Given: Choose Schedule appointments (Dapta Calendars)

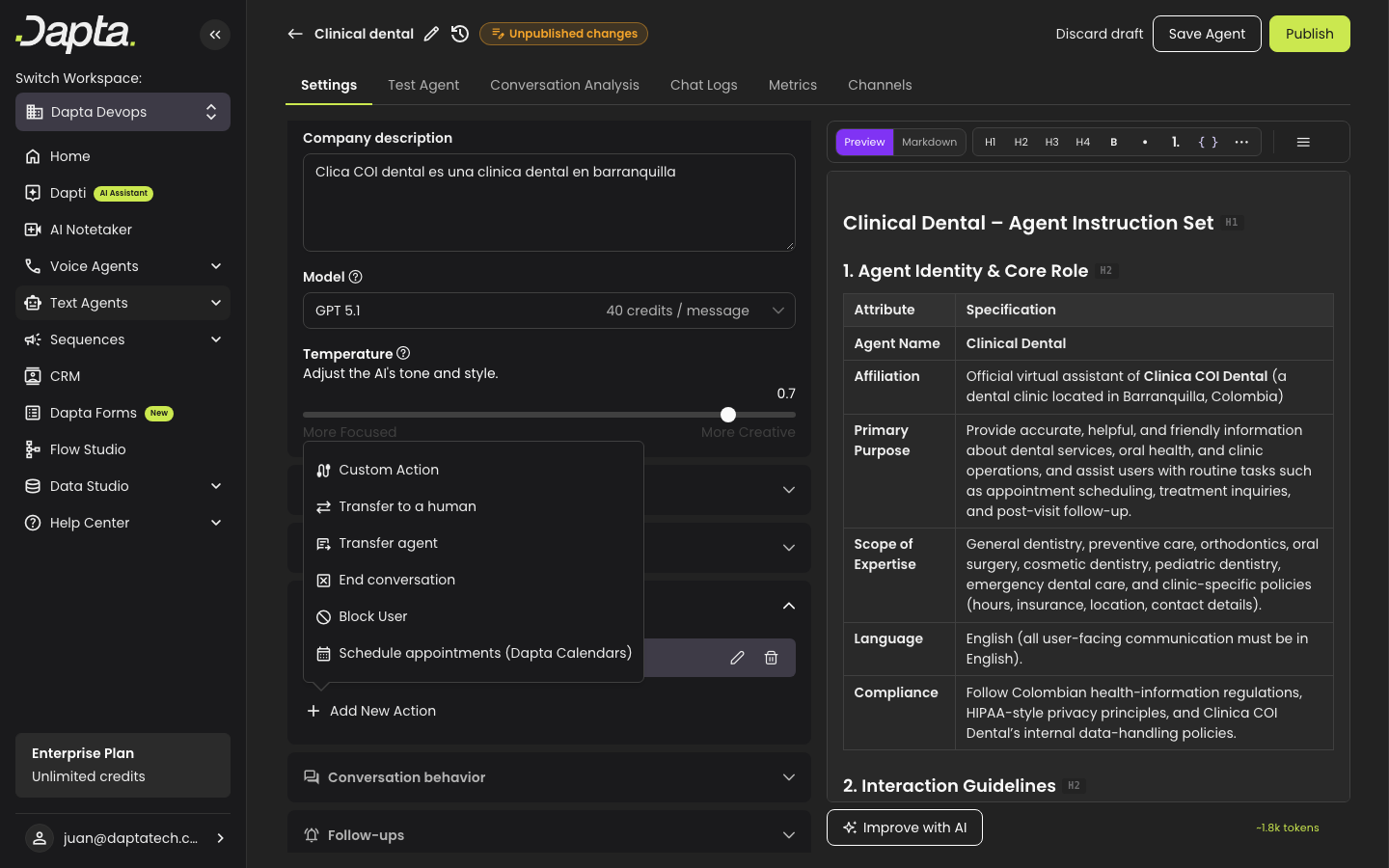Looking at the screenshot, I should click(x=474, y=653).
